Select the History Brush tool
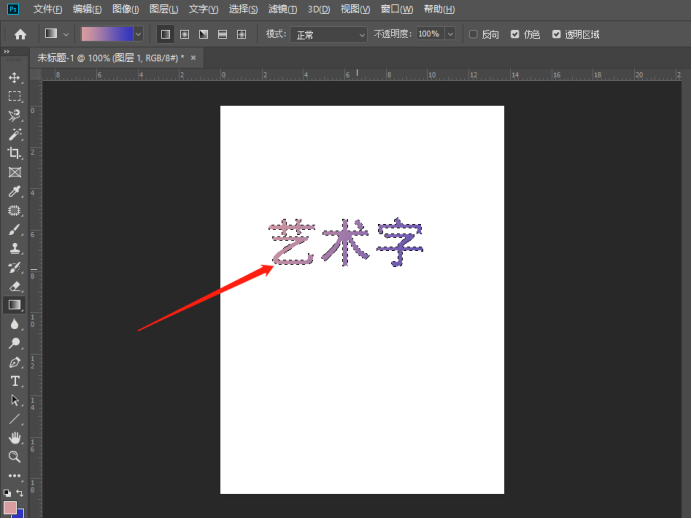 [x=14, y=267]
